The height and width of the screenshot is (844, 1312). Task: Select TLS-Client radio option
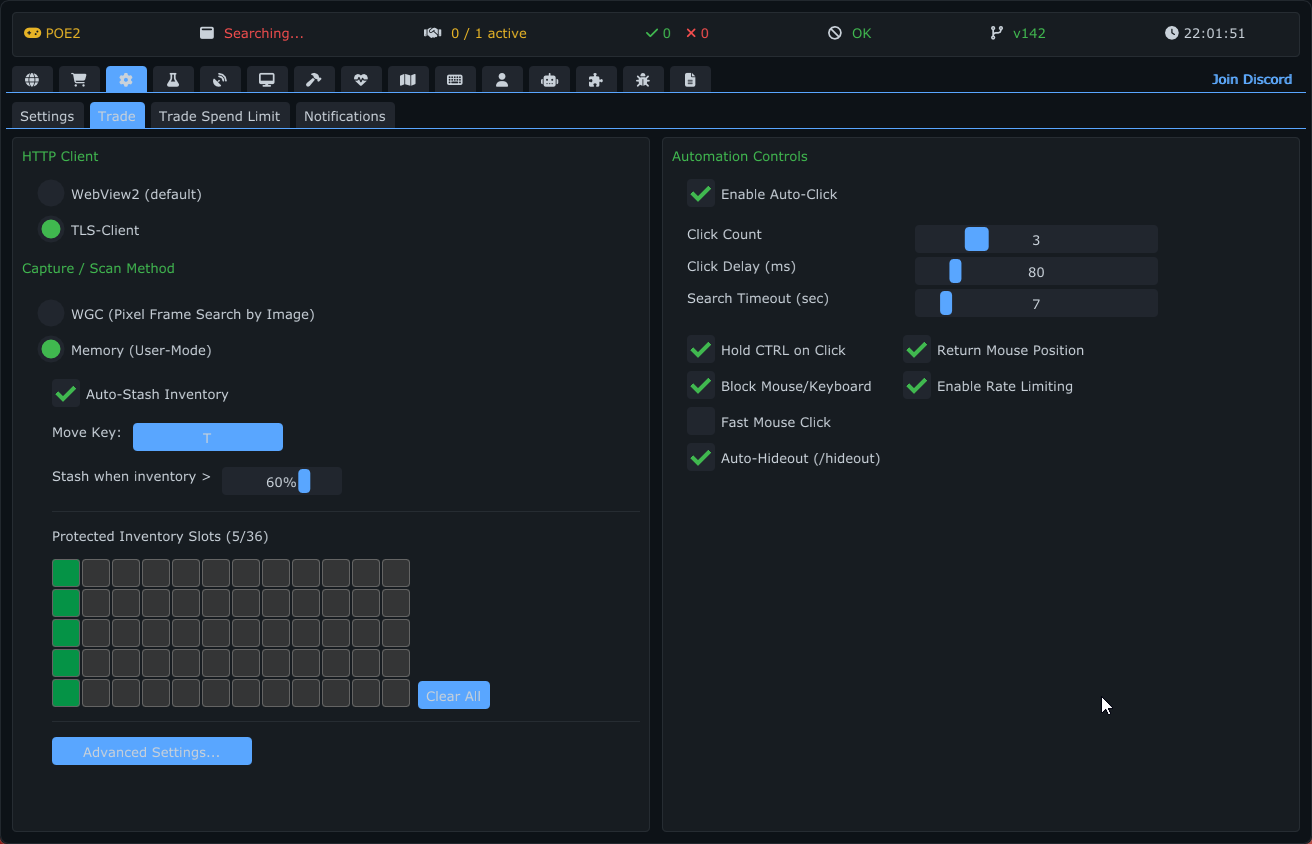pos(51,230)
